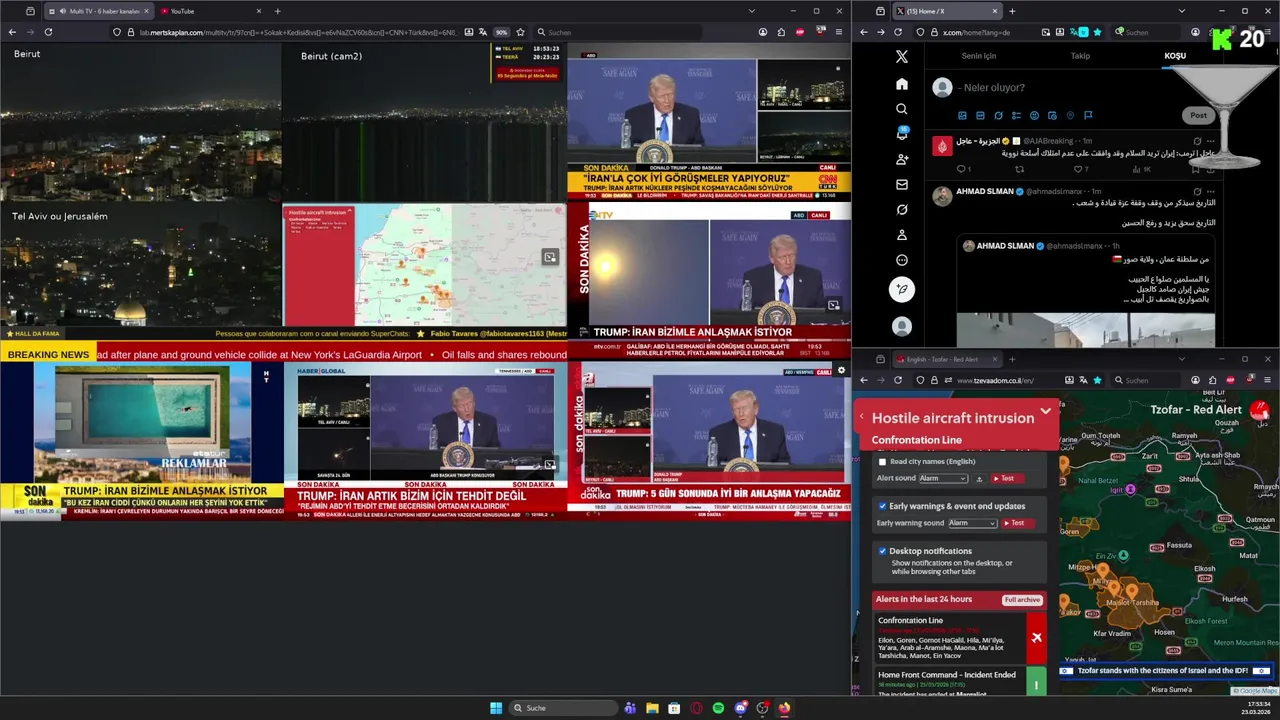This screenshot has height=720, width=1280.
Task: Open Windows Start menu
Action: tap(496, 708)
